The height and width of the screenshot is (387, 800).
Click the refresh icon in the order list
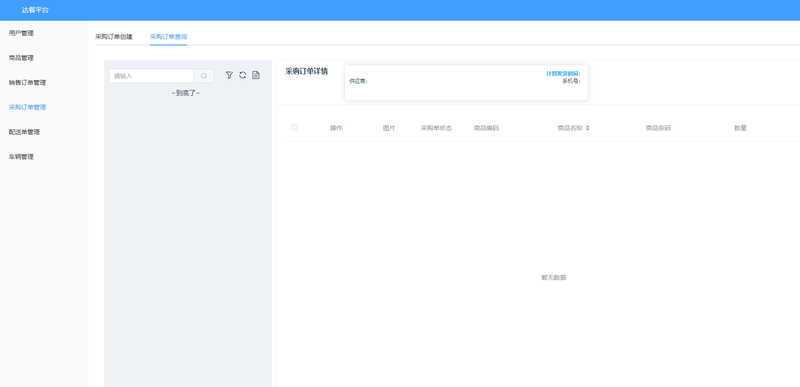point(243,75)
